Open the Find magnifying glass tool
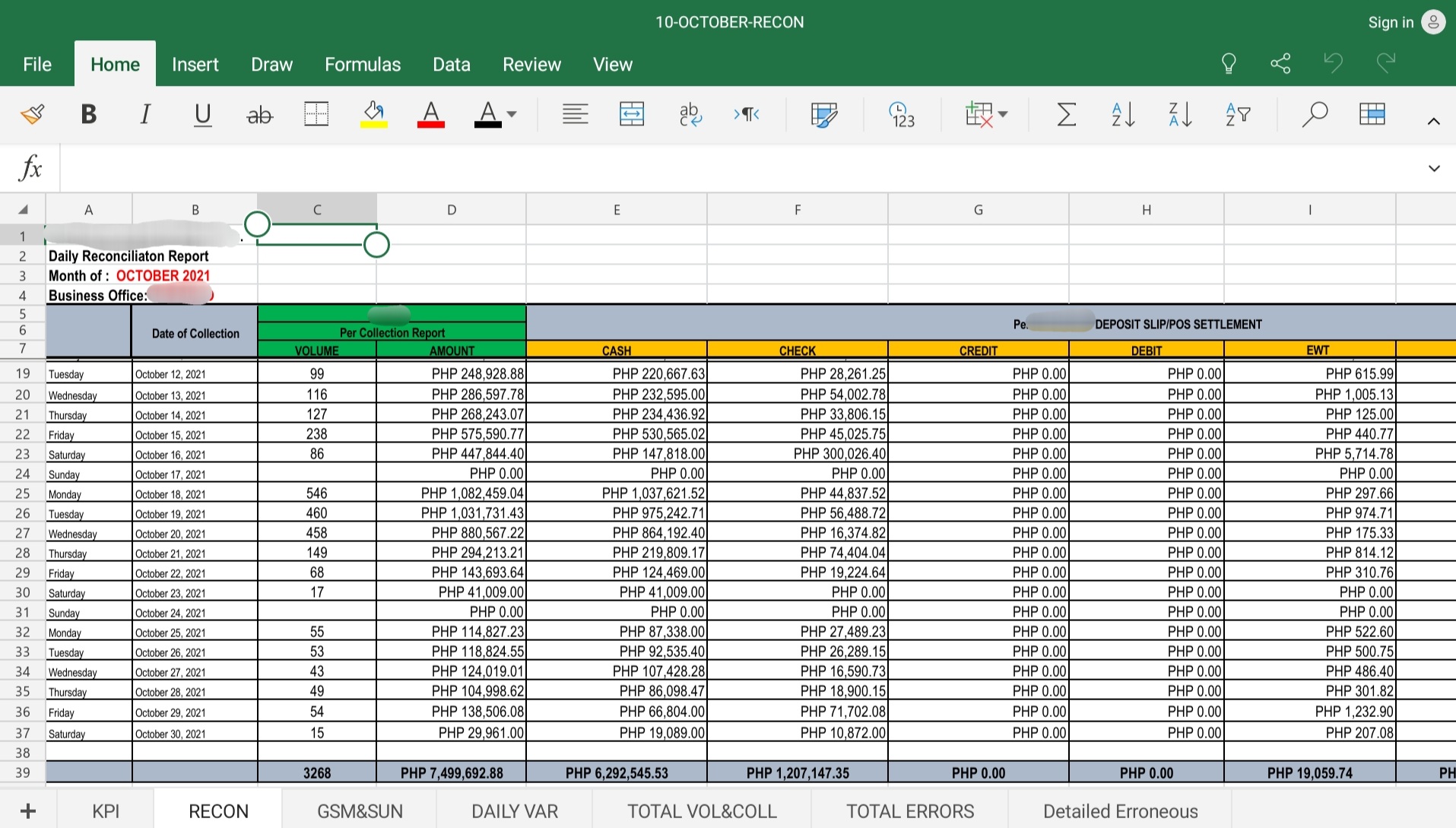Image resolution: width=1456 pixels, height=828 pixels. (1314, 115)
